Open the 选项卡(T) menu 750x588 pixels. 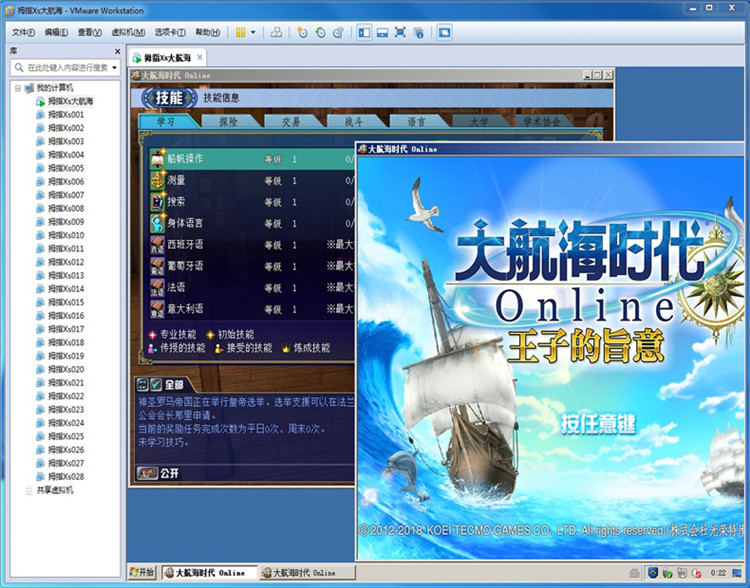tap(170, 33)
